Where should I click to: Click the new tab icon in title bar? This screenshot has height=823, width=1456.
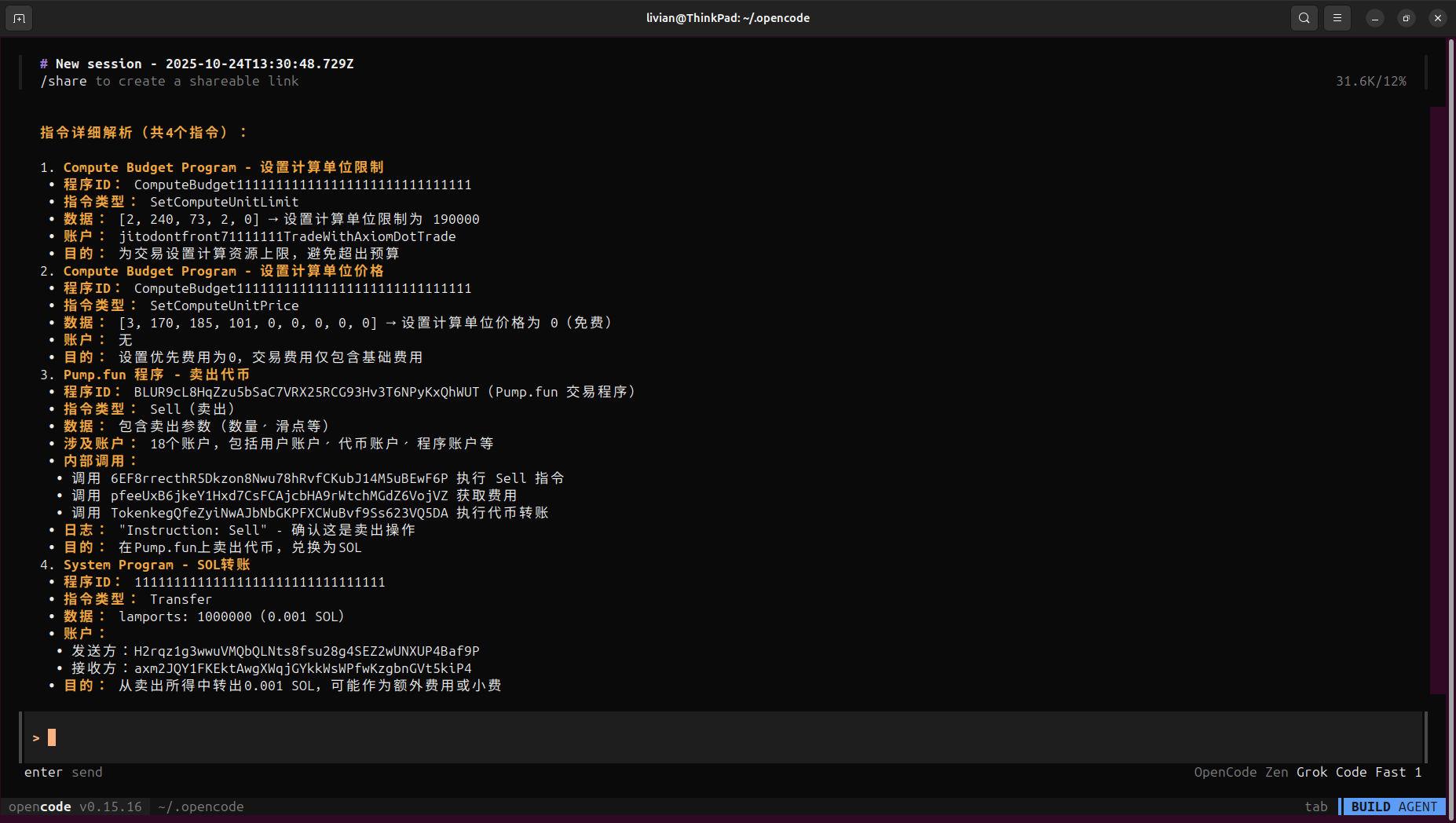(x=19, y=18)
